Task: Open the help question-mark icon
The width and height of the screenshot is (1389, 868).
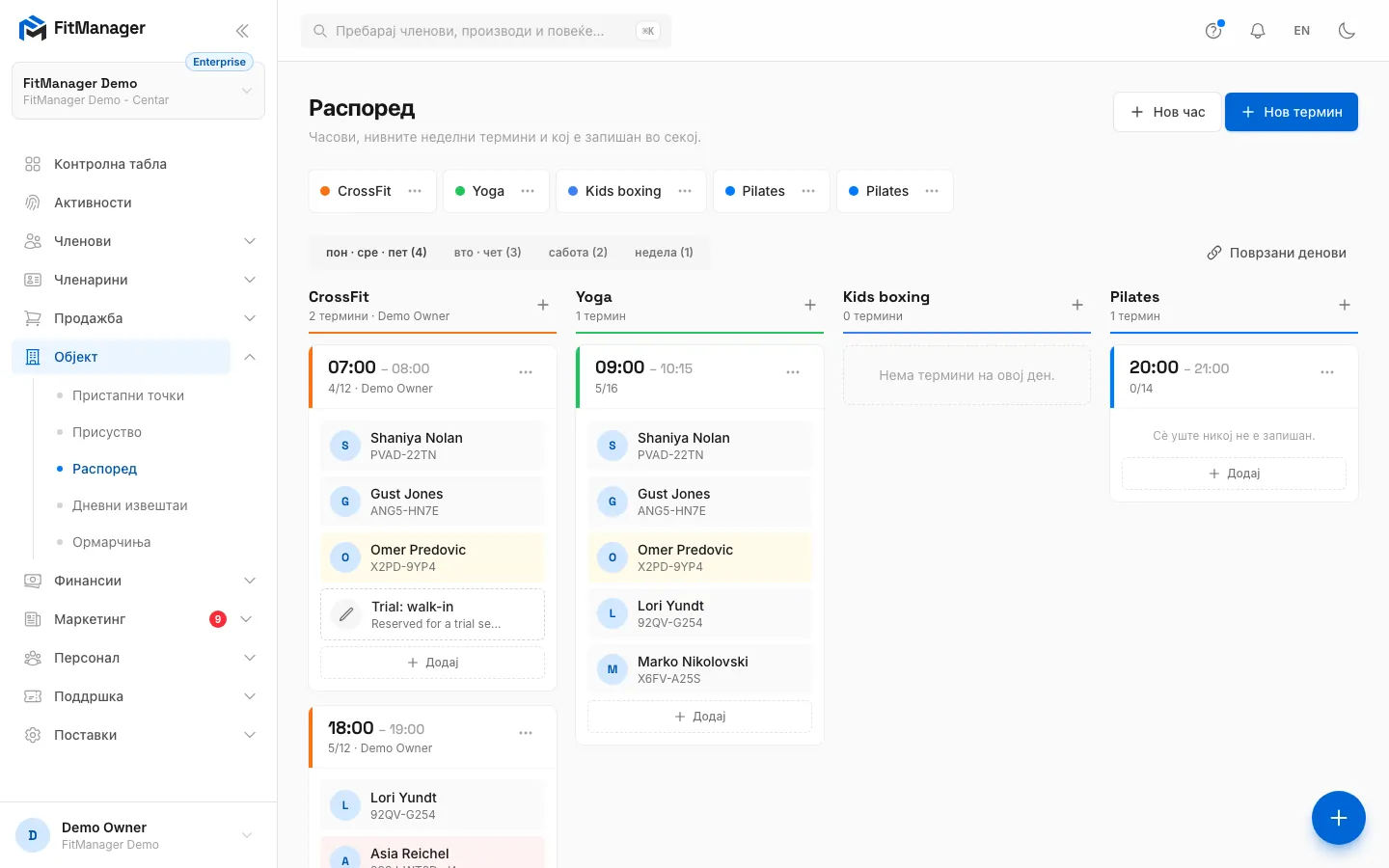Action: [x=1213, y=31]
